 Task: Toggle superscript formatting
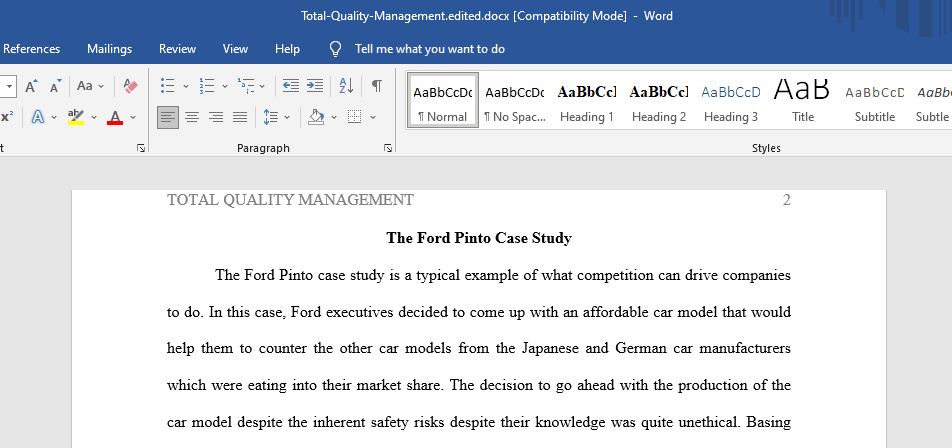point(7,117)
